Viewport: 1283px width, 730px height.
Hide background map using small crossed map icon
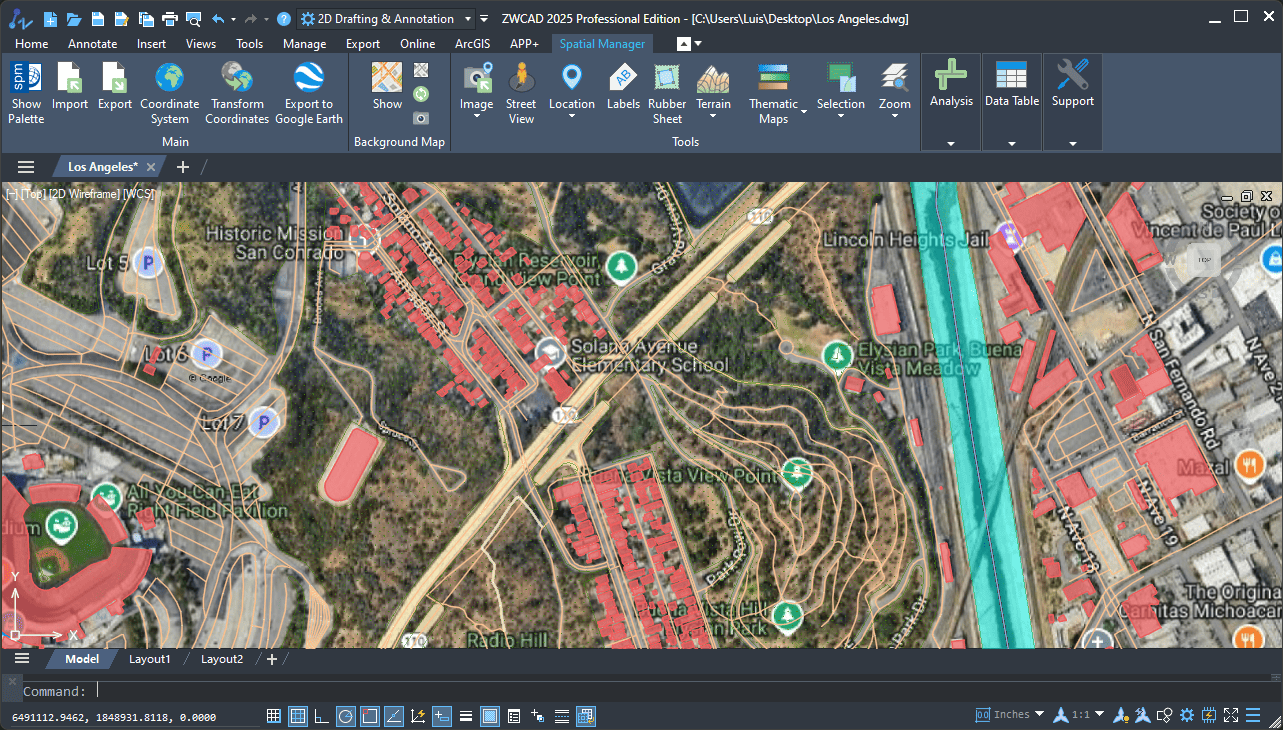(421, 70)
